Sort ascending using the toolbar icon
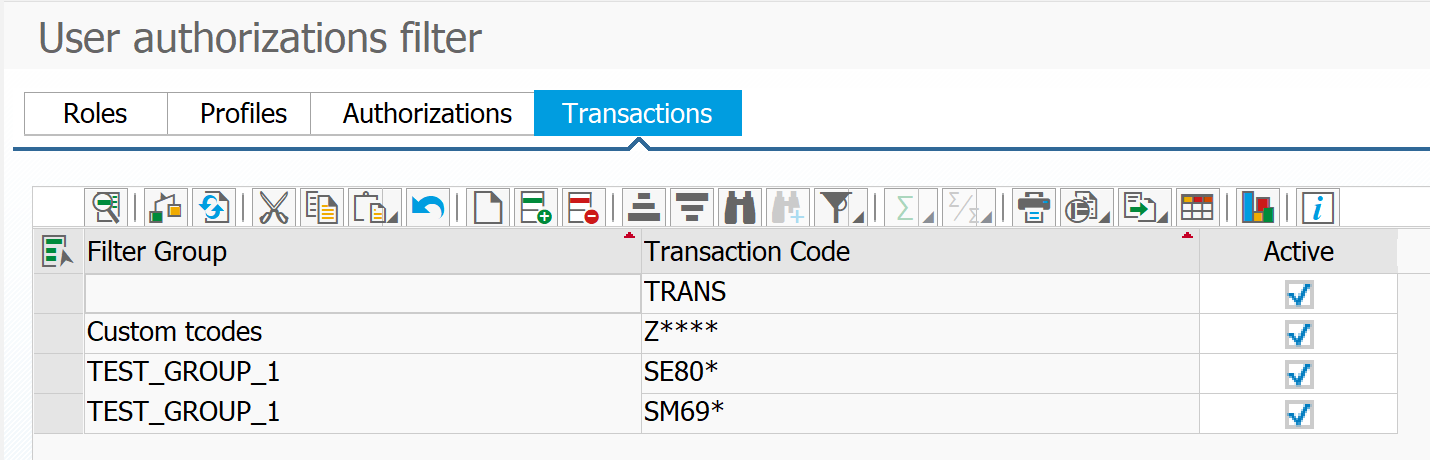This screenshot has height=460, width=1430. coord(644,208)
